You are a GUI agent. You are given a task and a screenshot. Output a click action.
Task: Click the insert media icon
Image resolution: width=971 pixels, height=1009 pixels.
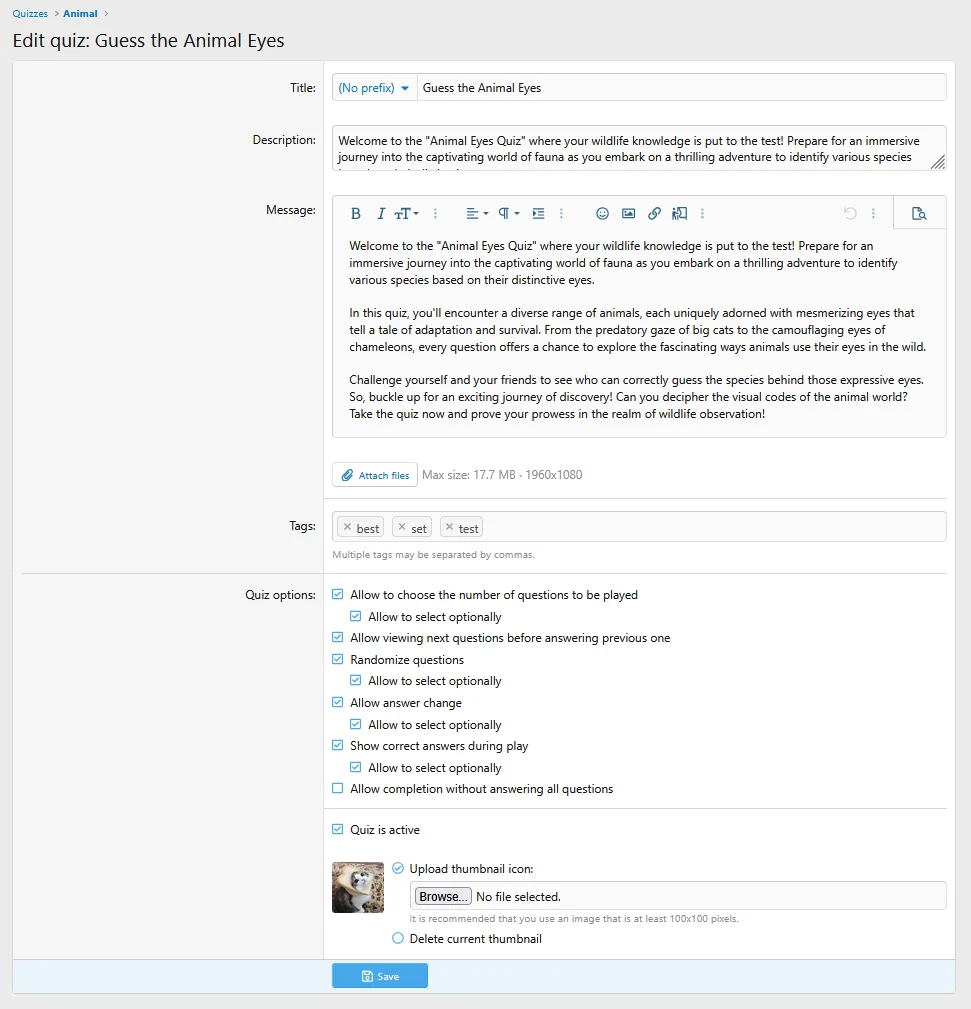[680, 213]
